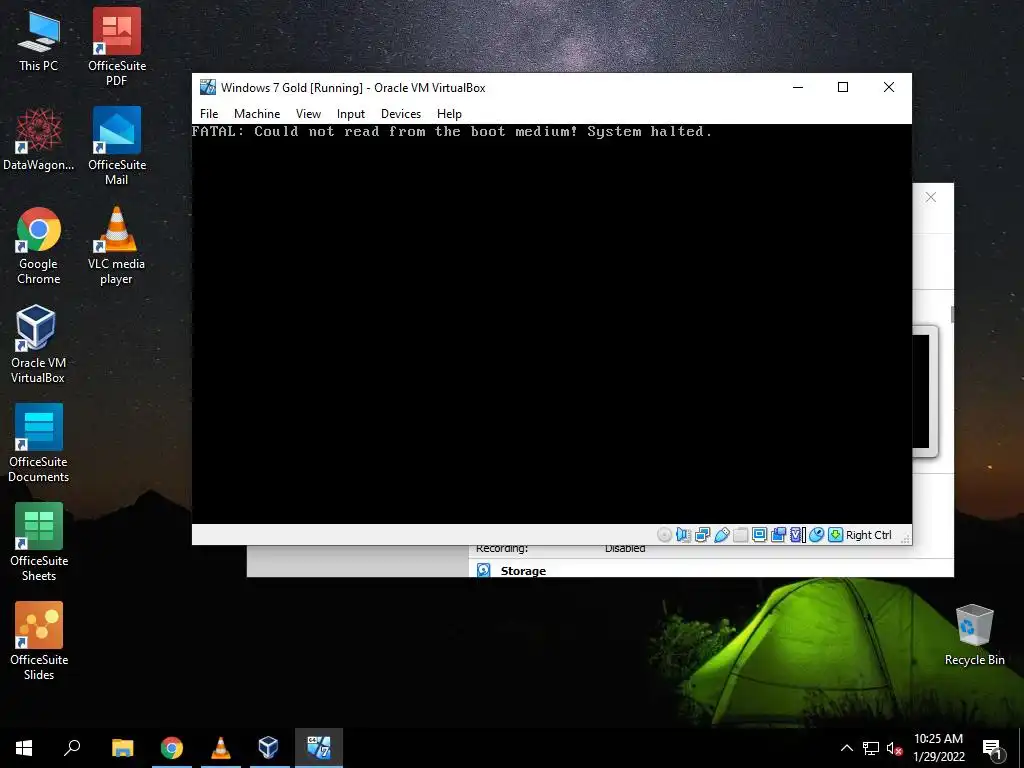Select the OfficeSuite Slides desktop shortcut
1024x768 pixels.
[x=39, y=642]
